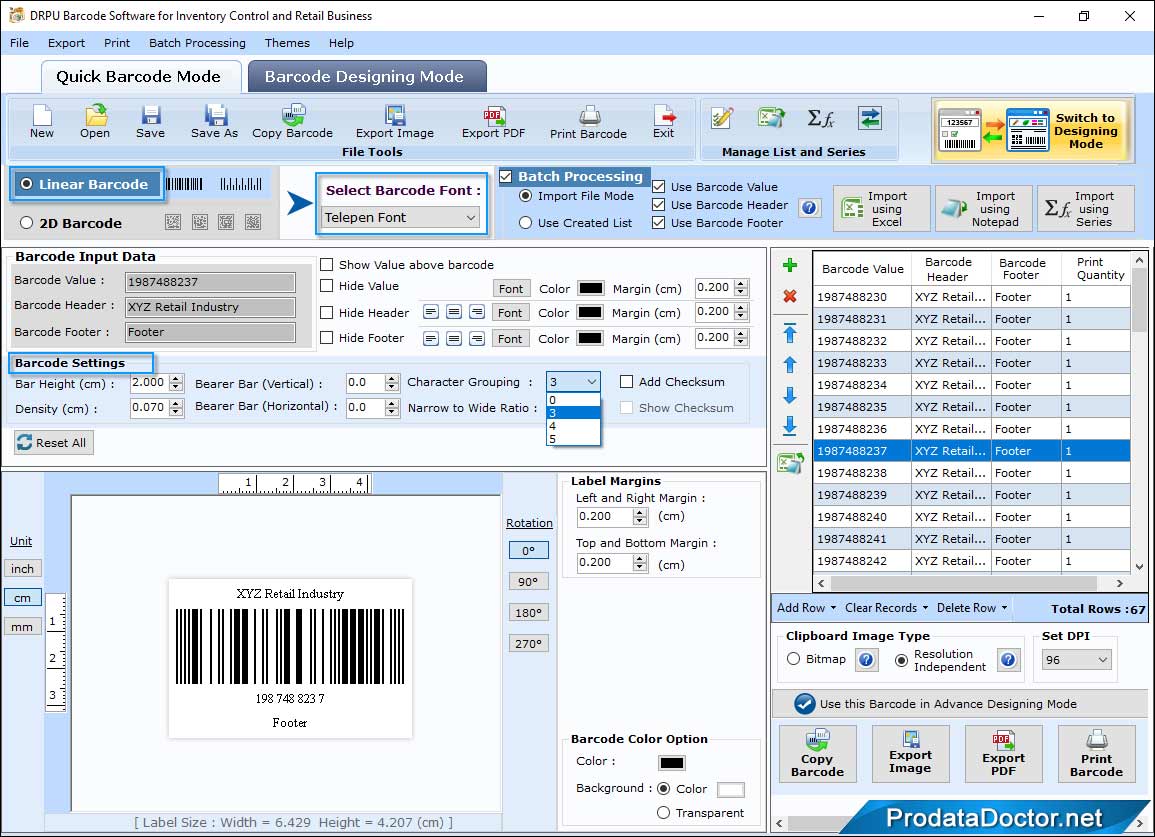Click the Save As icon
The image size is (1155, 837).
click(214, 121)
